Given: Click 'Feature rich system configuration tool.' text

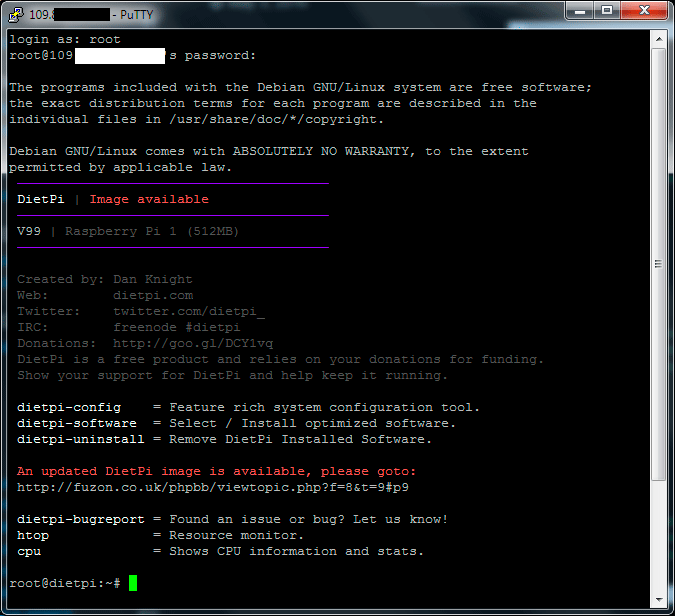Looking at the screenshot, I should [x=324, y=407].
